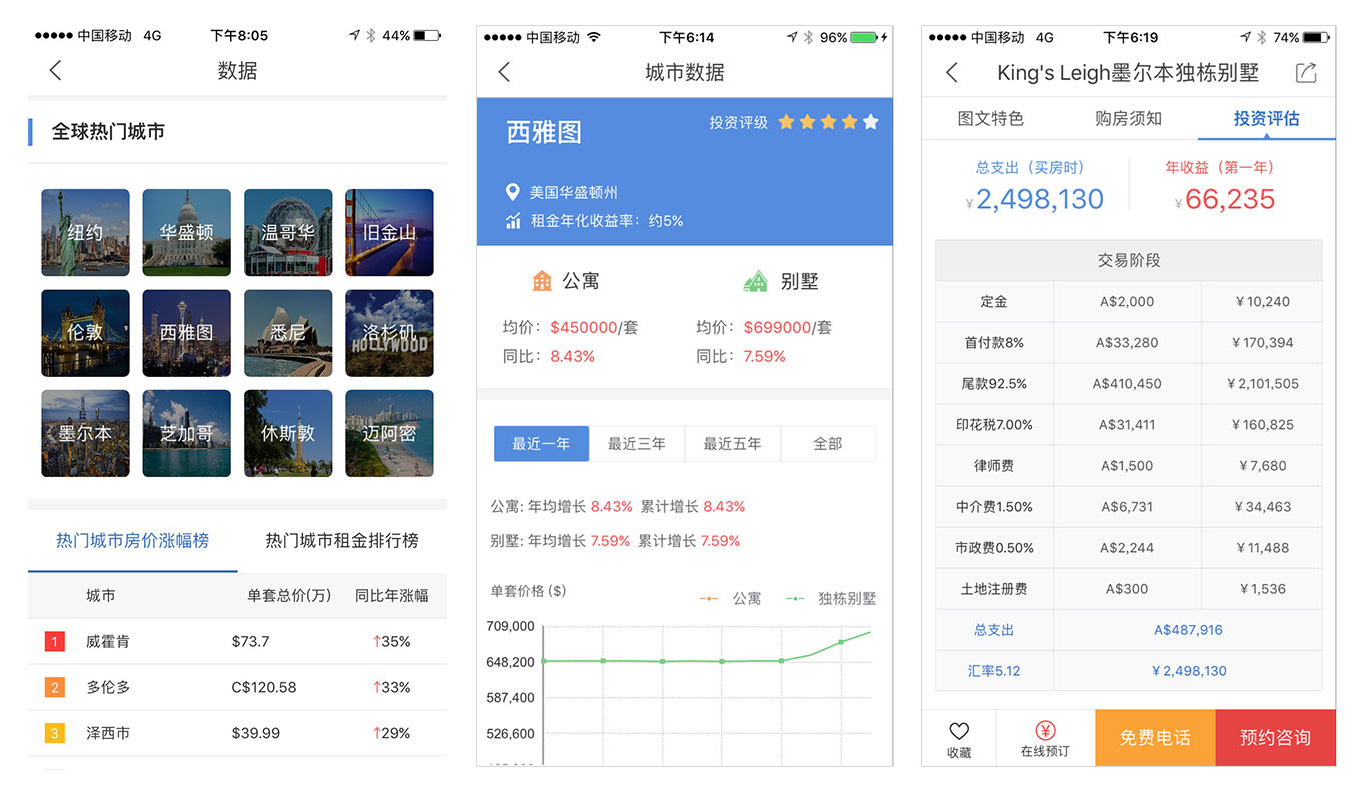Tap the 在线预订 yen icon
This screenshot has width=1350, height=790.
pyautogui.click(x=1045, y=731)
